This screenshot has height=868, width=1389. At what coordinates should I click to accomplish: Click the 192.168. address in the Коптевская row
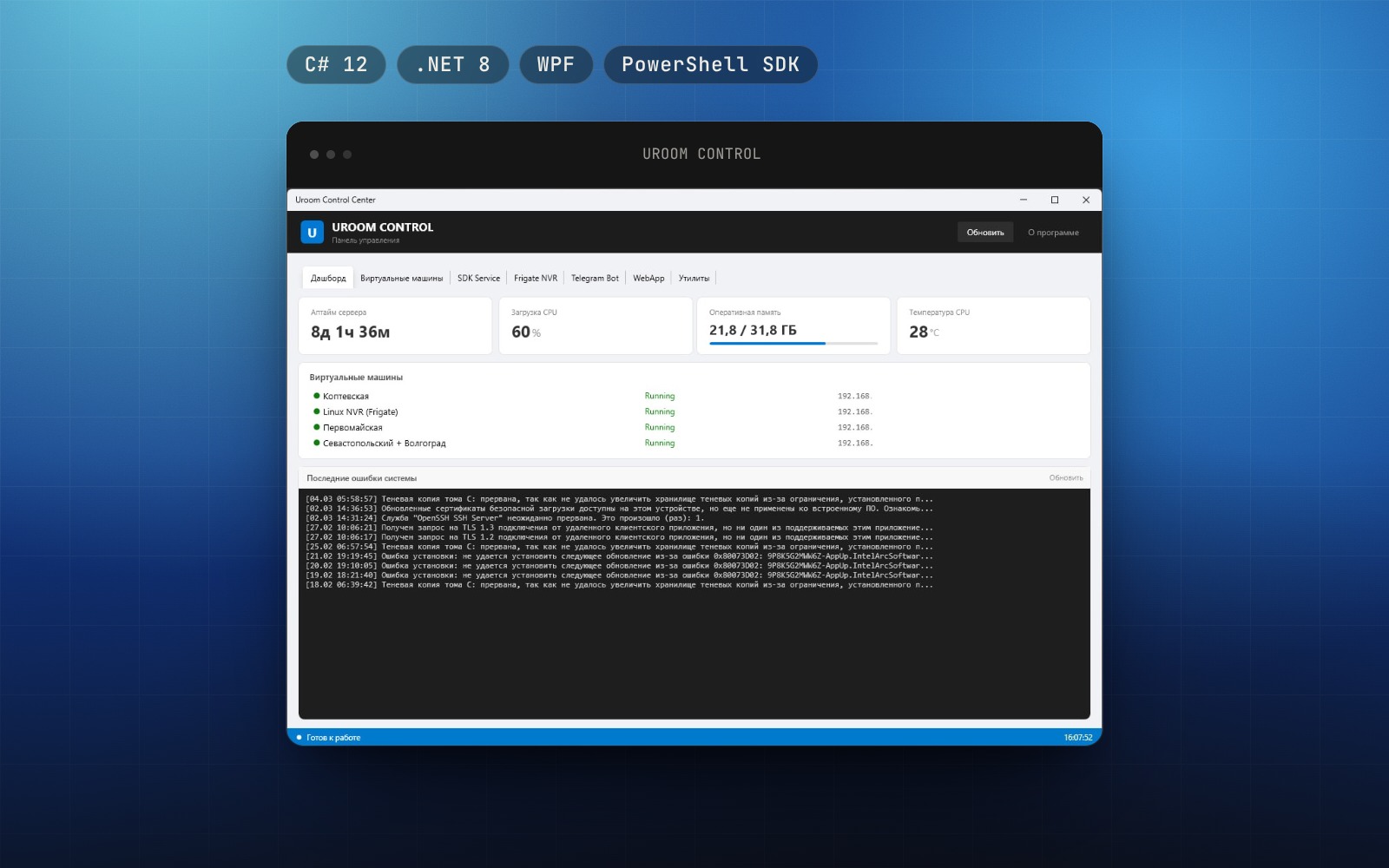[854, 396]
